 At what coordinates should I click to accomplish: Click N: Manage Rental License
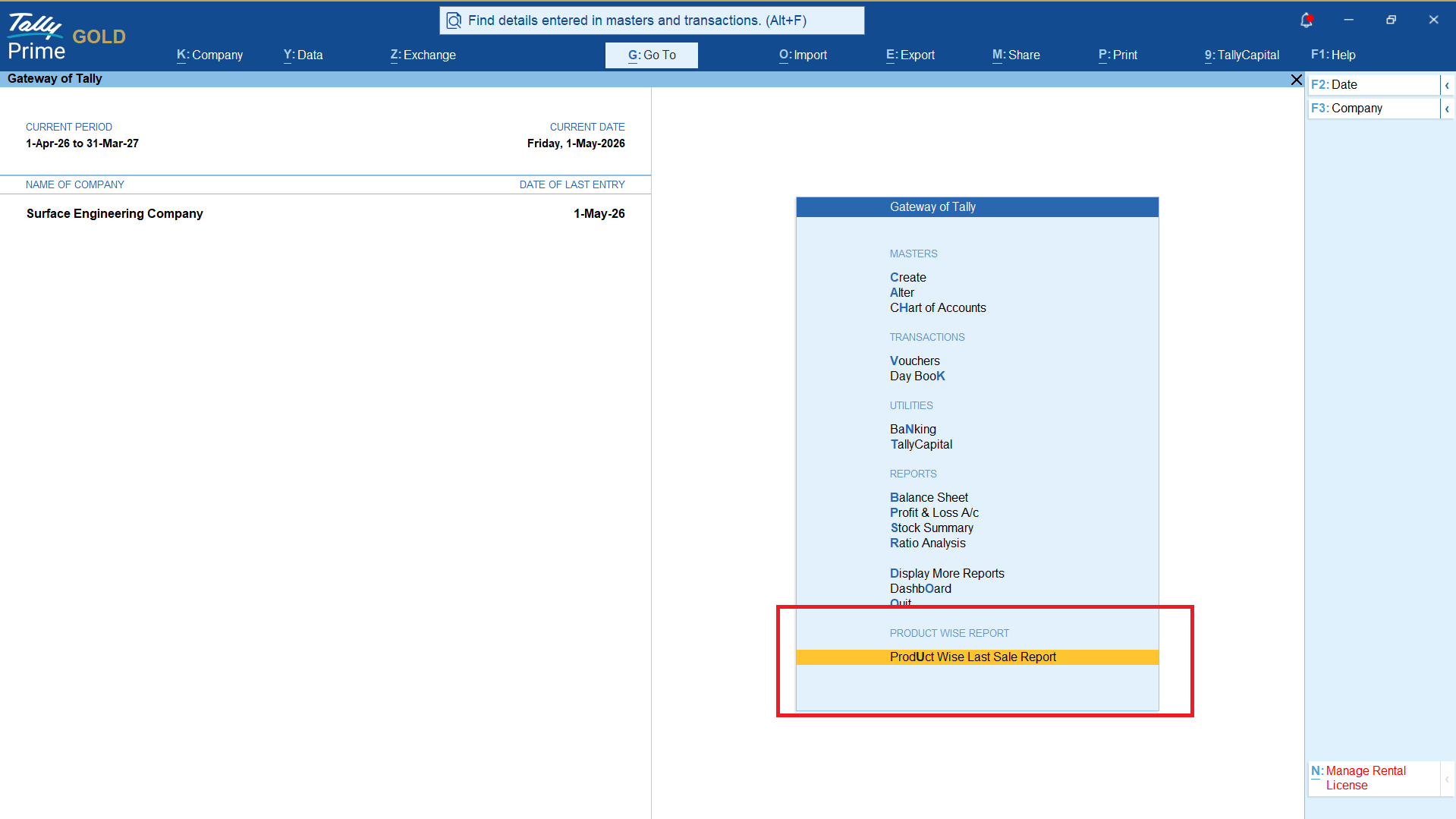(x=1373, y=779)
